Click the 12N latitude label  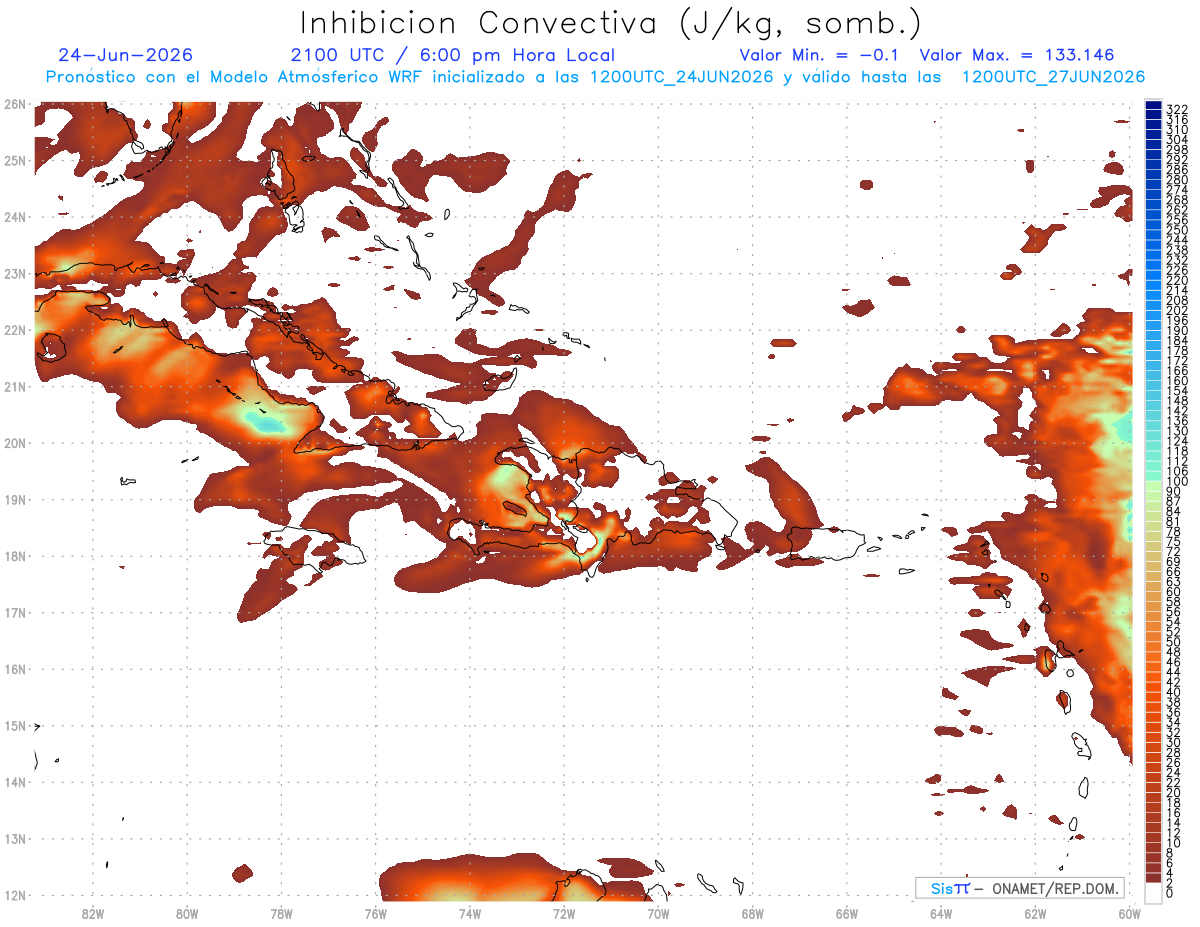[14, 895]
